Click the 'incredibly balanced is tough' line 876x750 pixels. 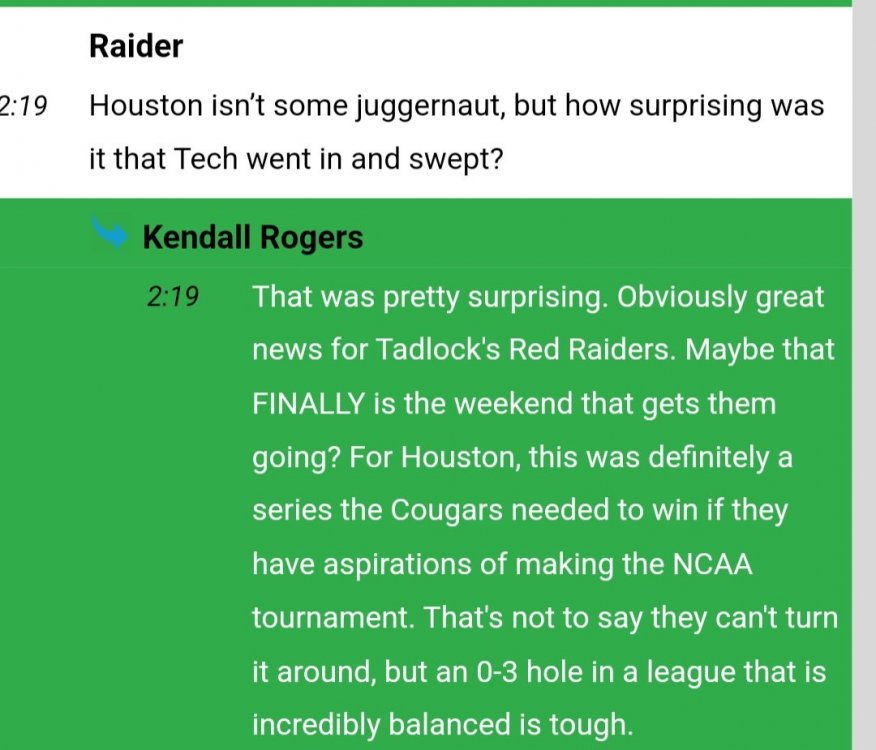[x=442, y=725]
